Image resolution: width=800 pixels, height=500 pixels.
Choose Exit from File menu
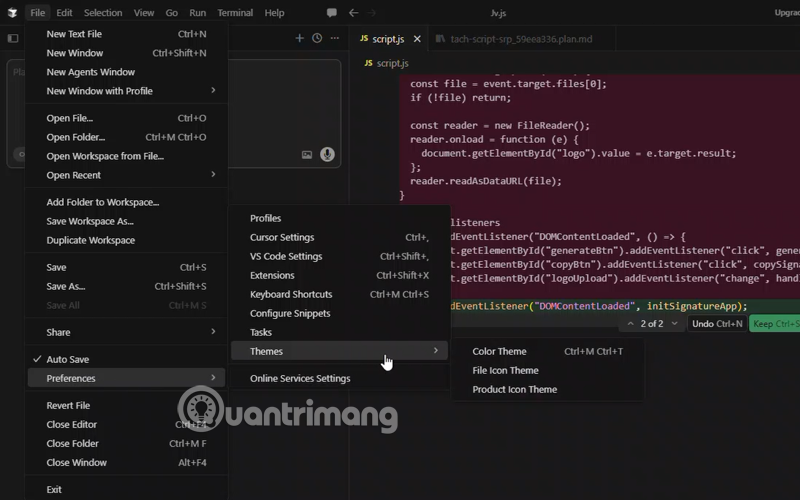point(126,489)
